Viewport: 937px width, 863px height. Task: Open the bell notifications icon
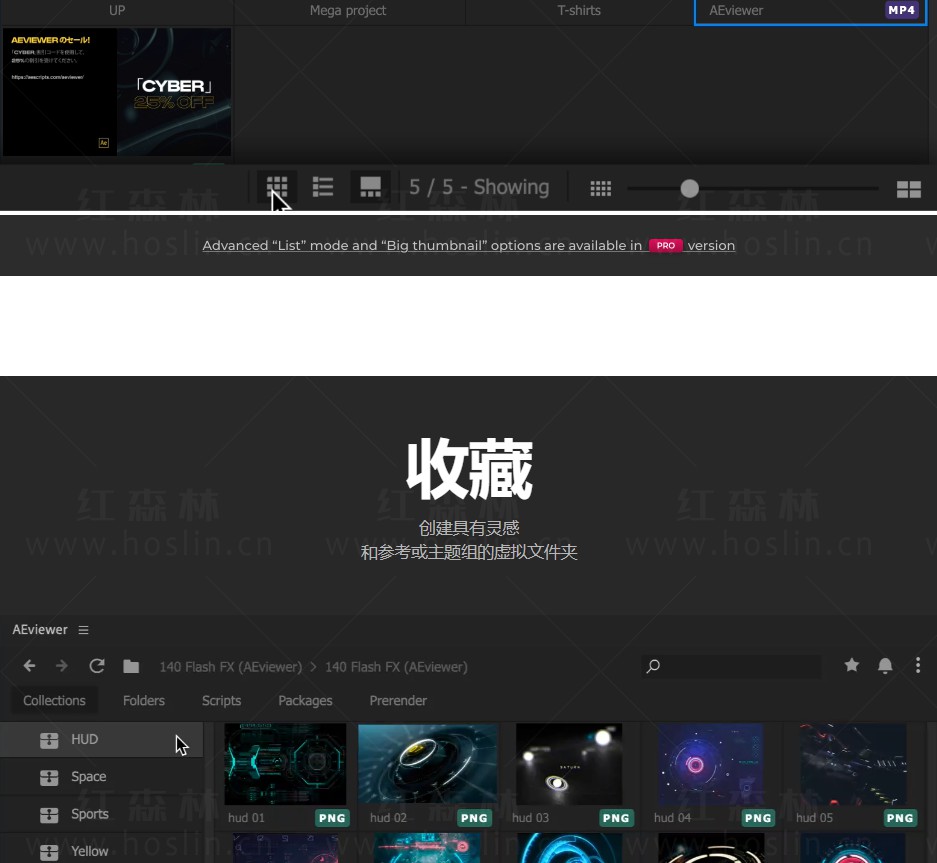click(x=885, y=666)
